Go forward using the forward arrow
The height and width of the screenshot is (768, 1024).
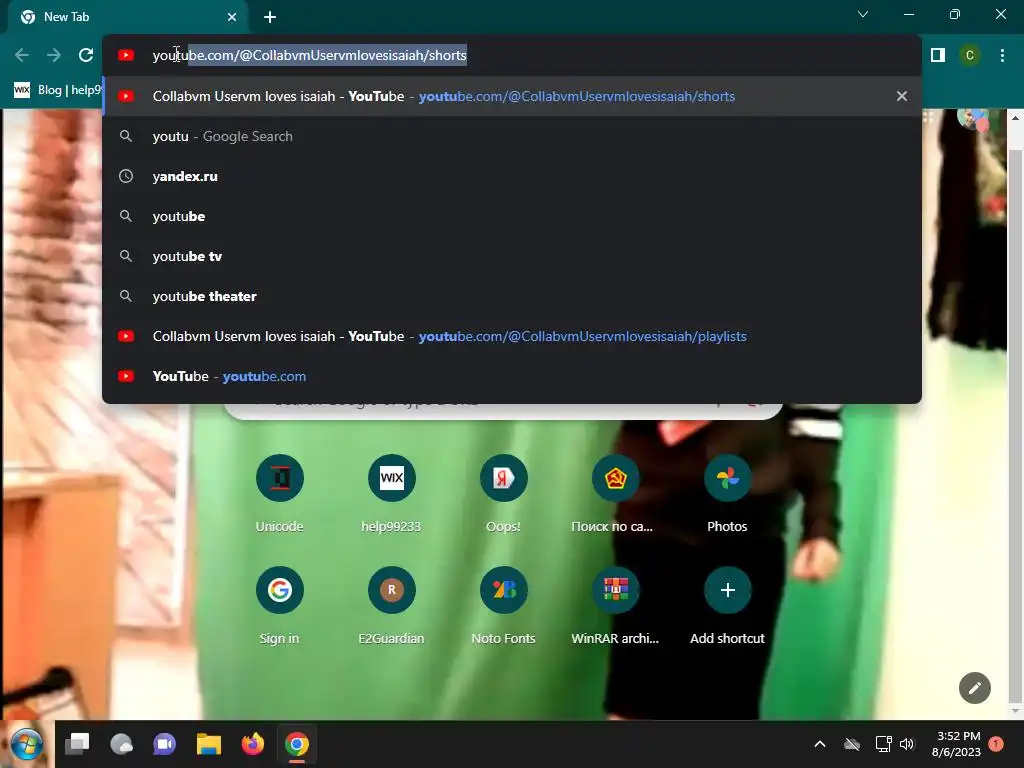pyautogui.click(x=54, y=55)
